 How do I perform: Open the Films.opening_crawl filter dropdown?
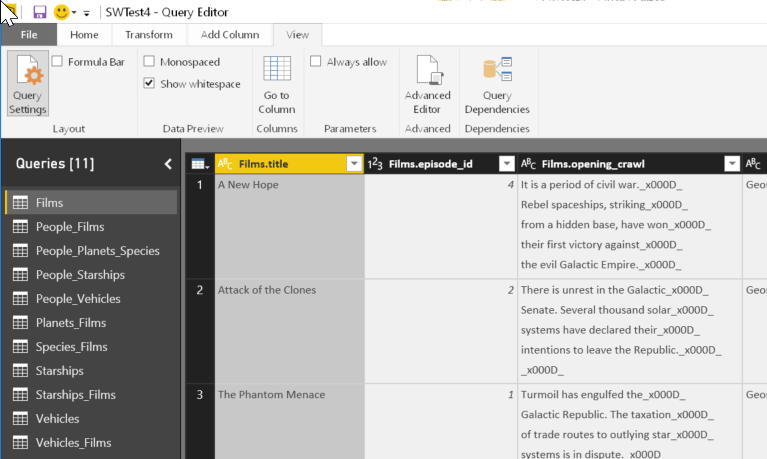pyautogui.click(x=732, y=164)
